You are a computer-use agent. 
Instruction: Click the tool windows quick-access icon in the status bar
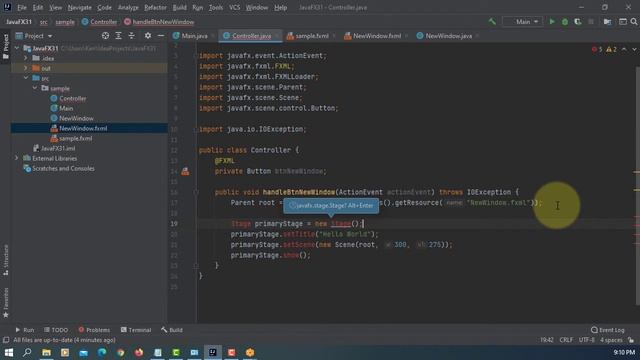click(6, 340)
